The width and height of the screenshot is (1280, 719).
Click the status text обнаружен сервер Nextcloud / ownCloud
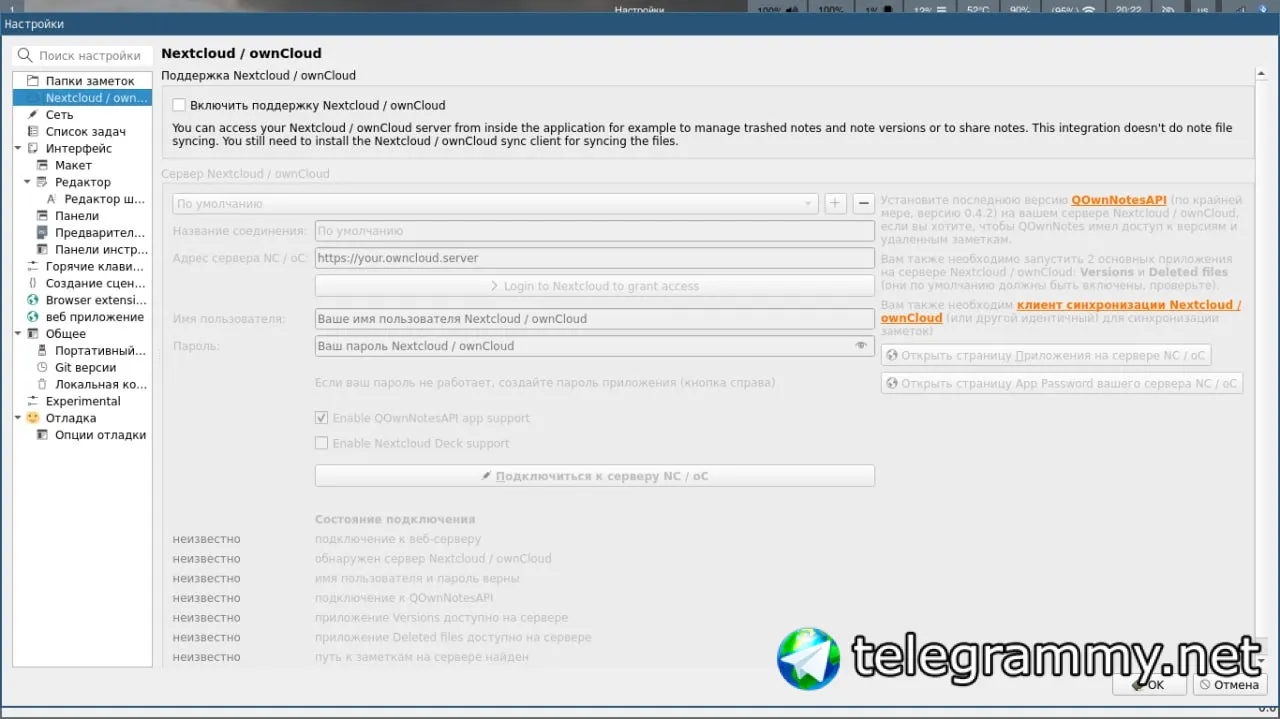(x=433, y=559)
